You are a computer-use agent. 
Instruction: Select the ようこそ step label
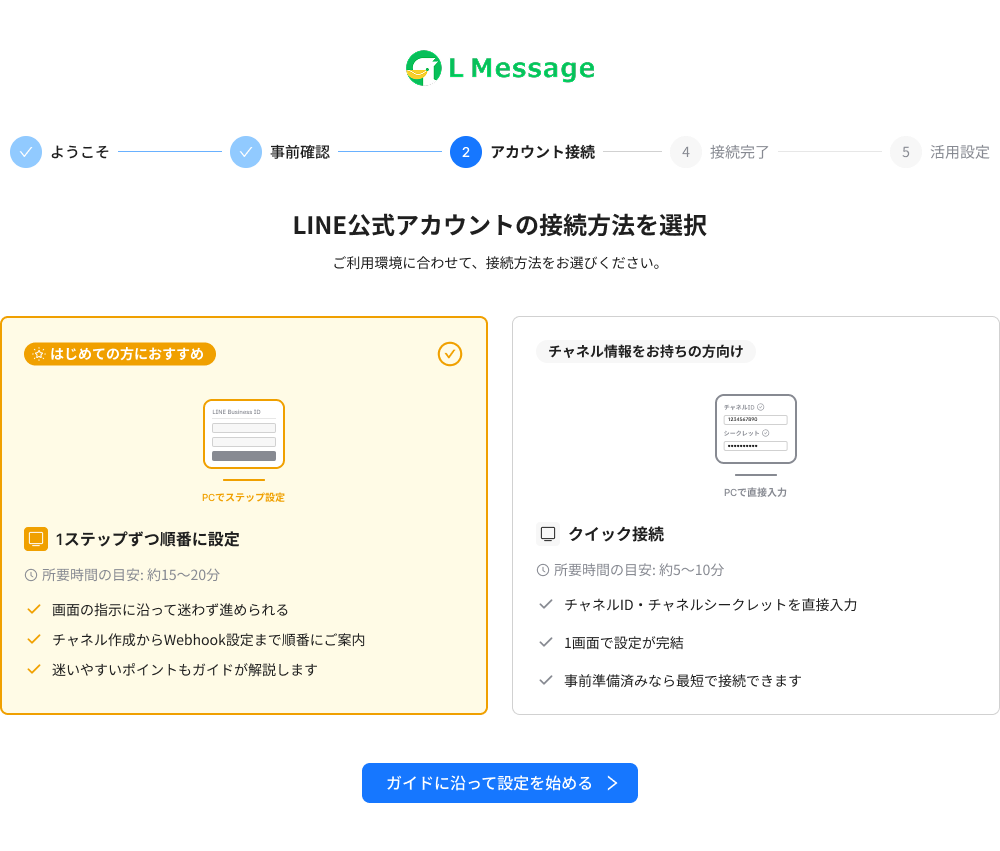tap(80, 152)
